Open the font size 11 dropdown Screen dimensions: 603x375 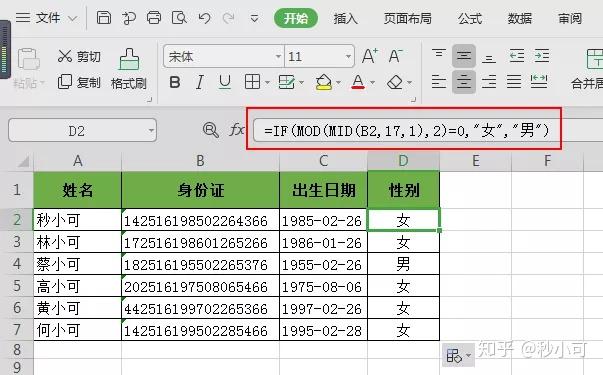coord(348,57)
